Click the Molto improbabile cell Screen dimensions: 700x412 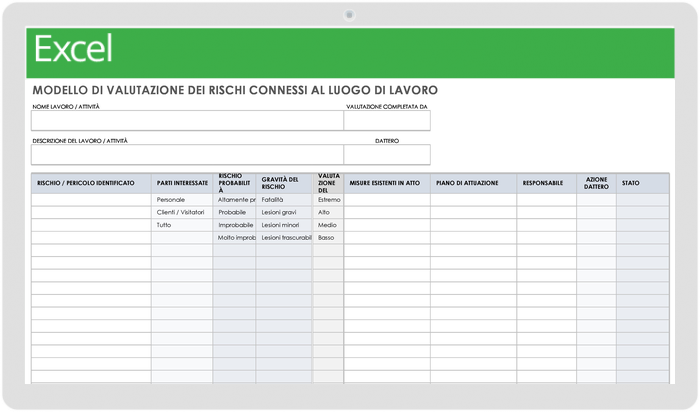coord(234,238)
